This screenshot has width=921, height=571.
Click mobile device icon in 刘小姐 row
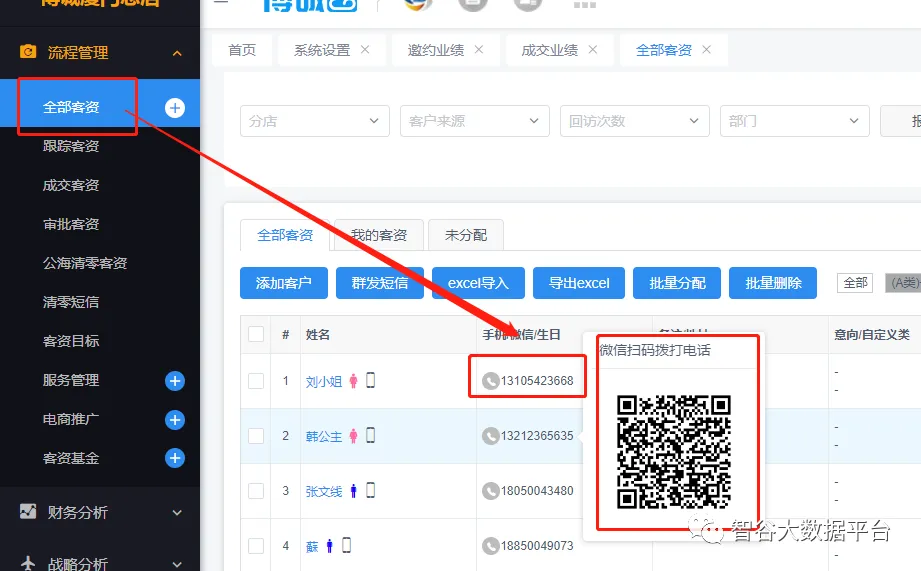point(370,380)
